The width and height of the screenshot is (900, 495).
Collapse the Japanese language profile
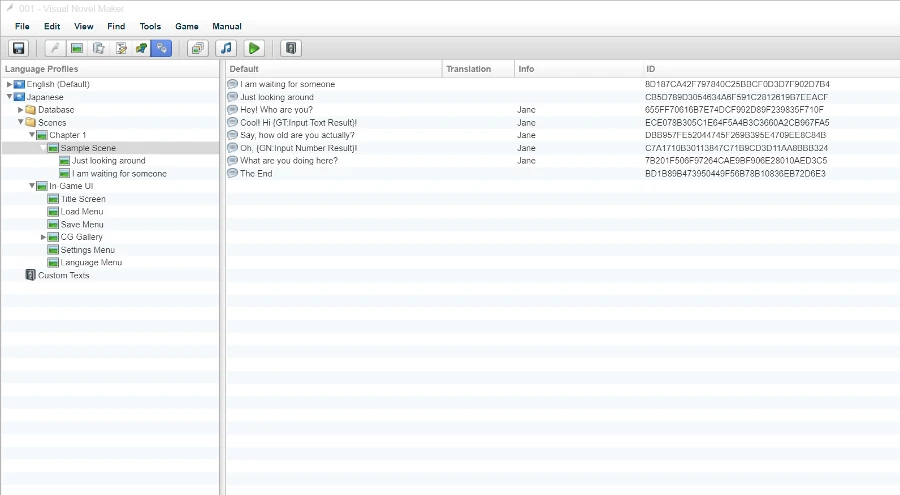point(10,97)
